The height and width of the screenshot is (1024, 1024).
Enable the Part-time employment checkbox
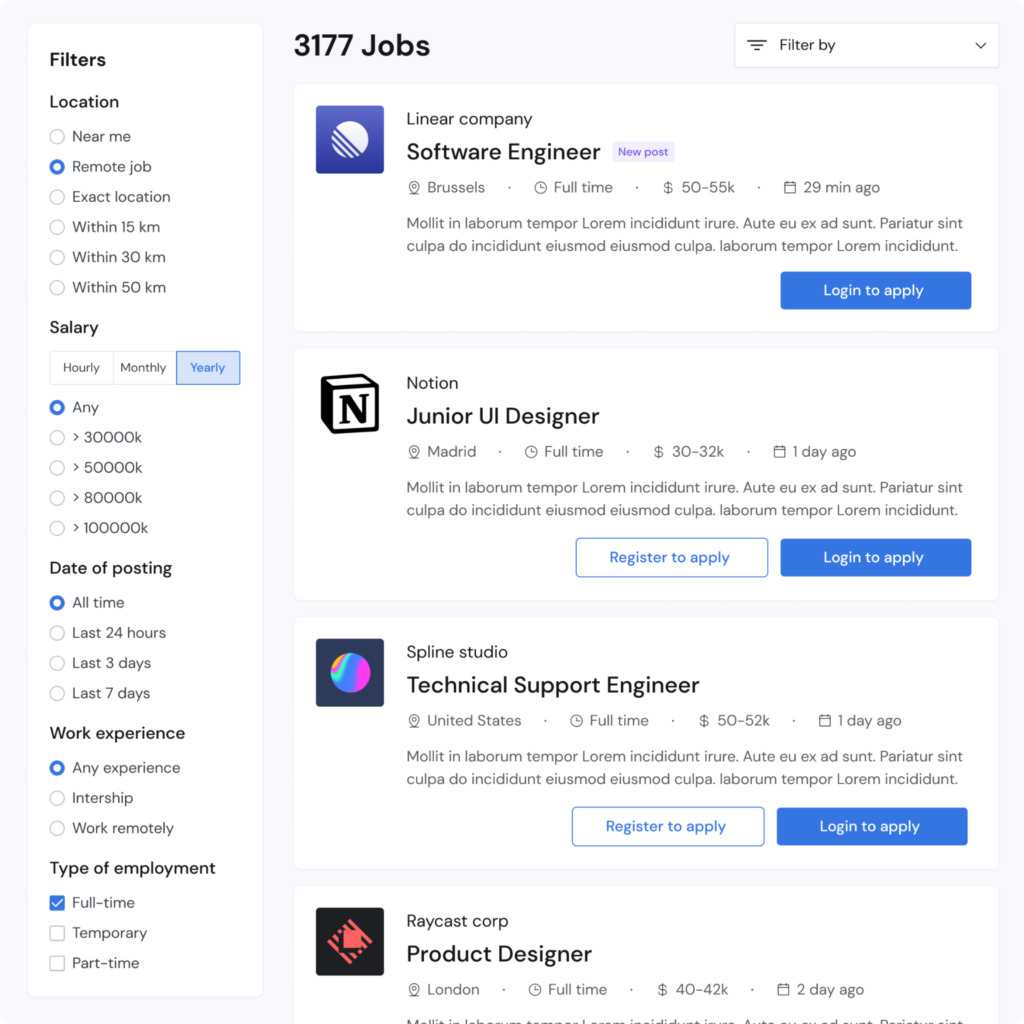pyautogui.click(x=57, y=963)
